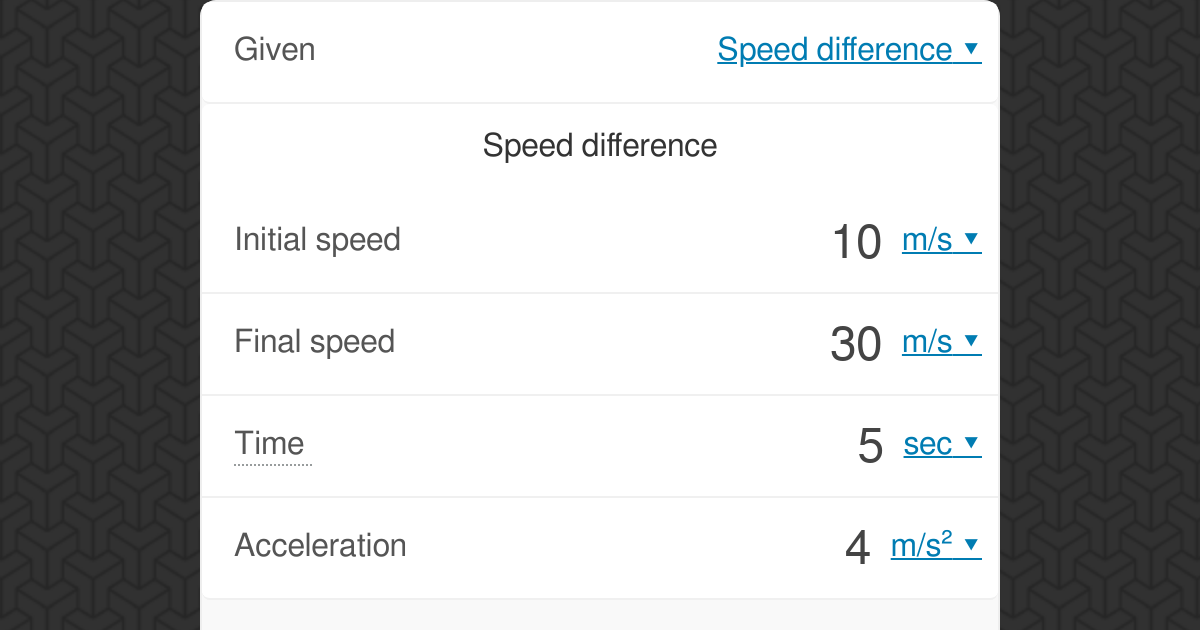Click the arrow next to Initial speed unit
Viewport: 1200px width, 630px height.
click(x=970, y=240)
